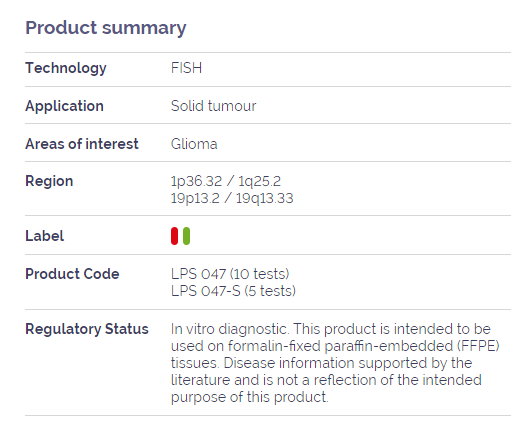This screenshot has height=437, width=531.
Task: Select the FISH technology value
Action: coord(186,68)
